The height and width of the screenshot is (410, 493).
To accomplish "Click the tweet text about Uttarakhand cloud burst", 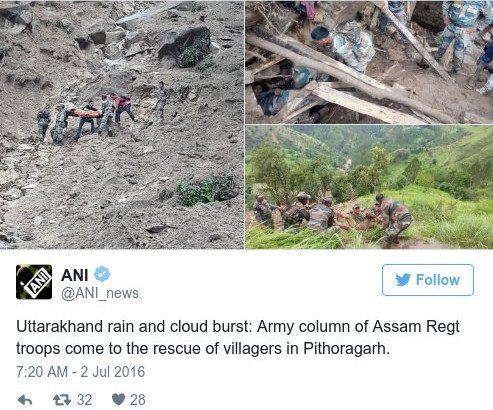I will (238, 337).
